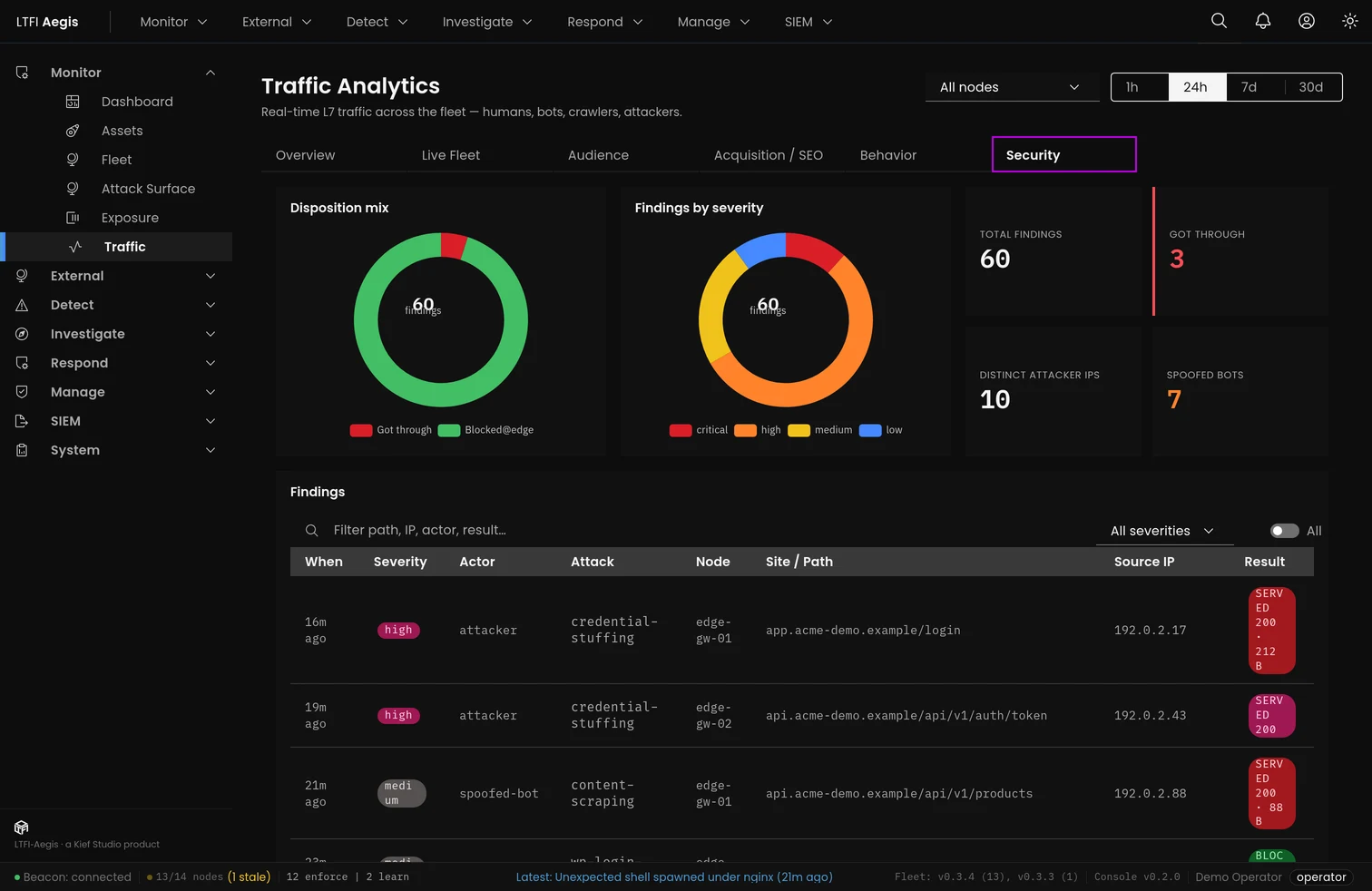Collapse the Monitor sidebar section chevron
Image resolution: width=1372 pixels, height=891 pixels.
coord(211,73)
